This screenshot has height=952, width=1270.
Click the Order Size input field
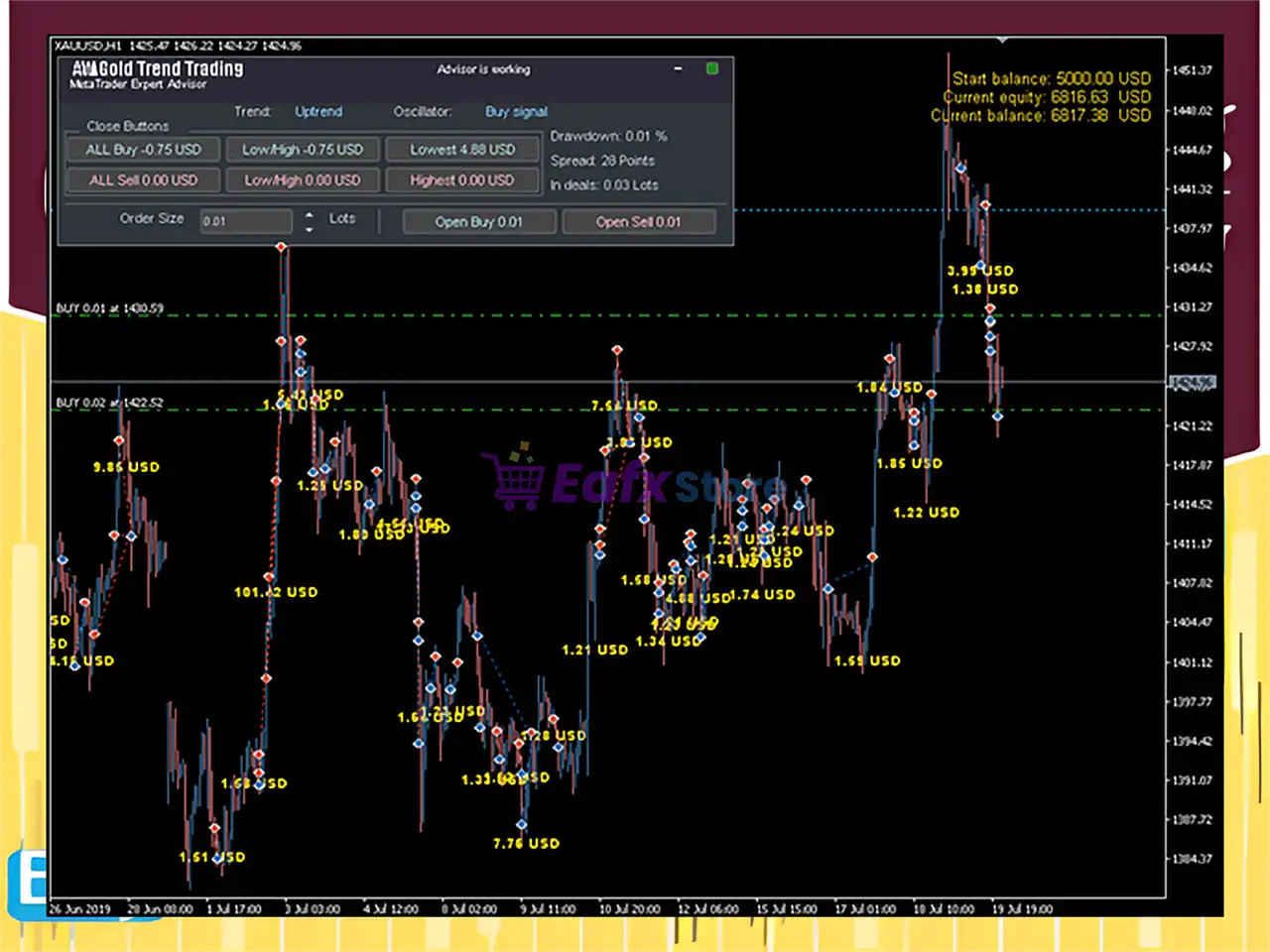coord(245,221)
